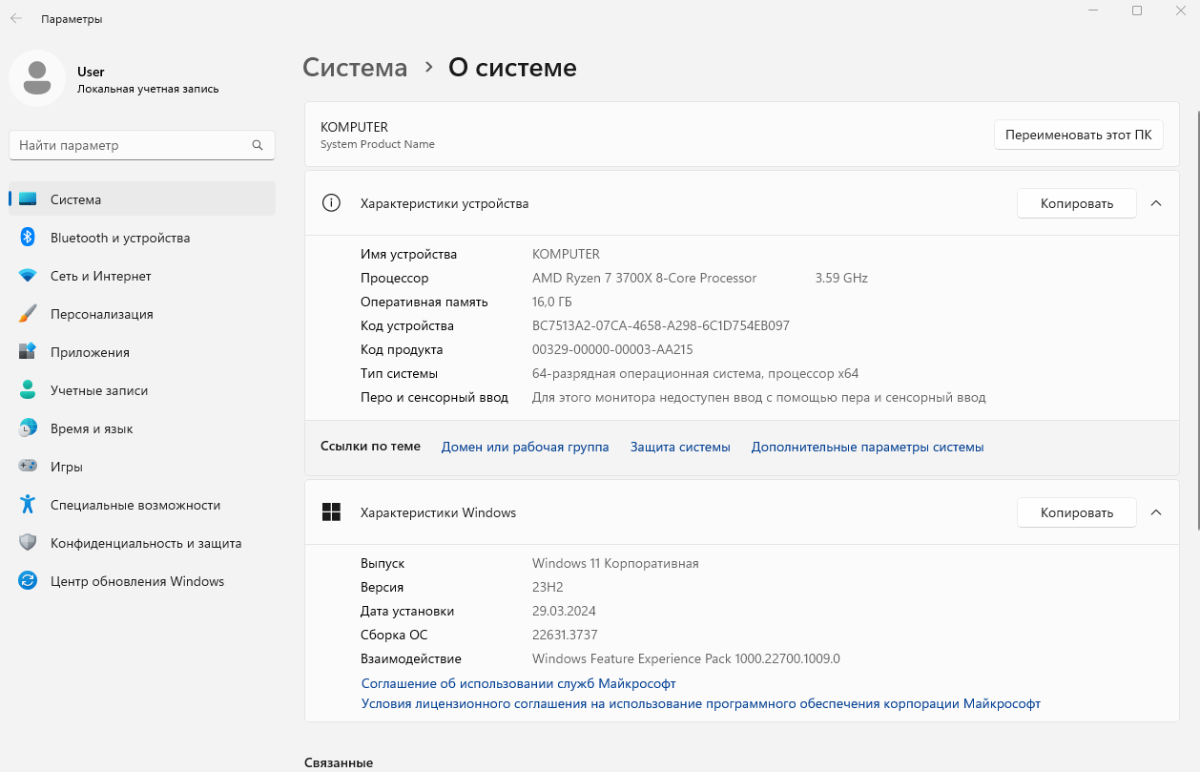Open Условия лицензионного соглашения link

pos(700,704)
